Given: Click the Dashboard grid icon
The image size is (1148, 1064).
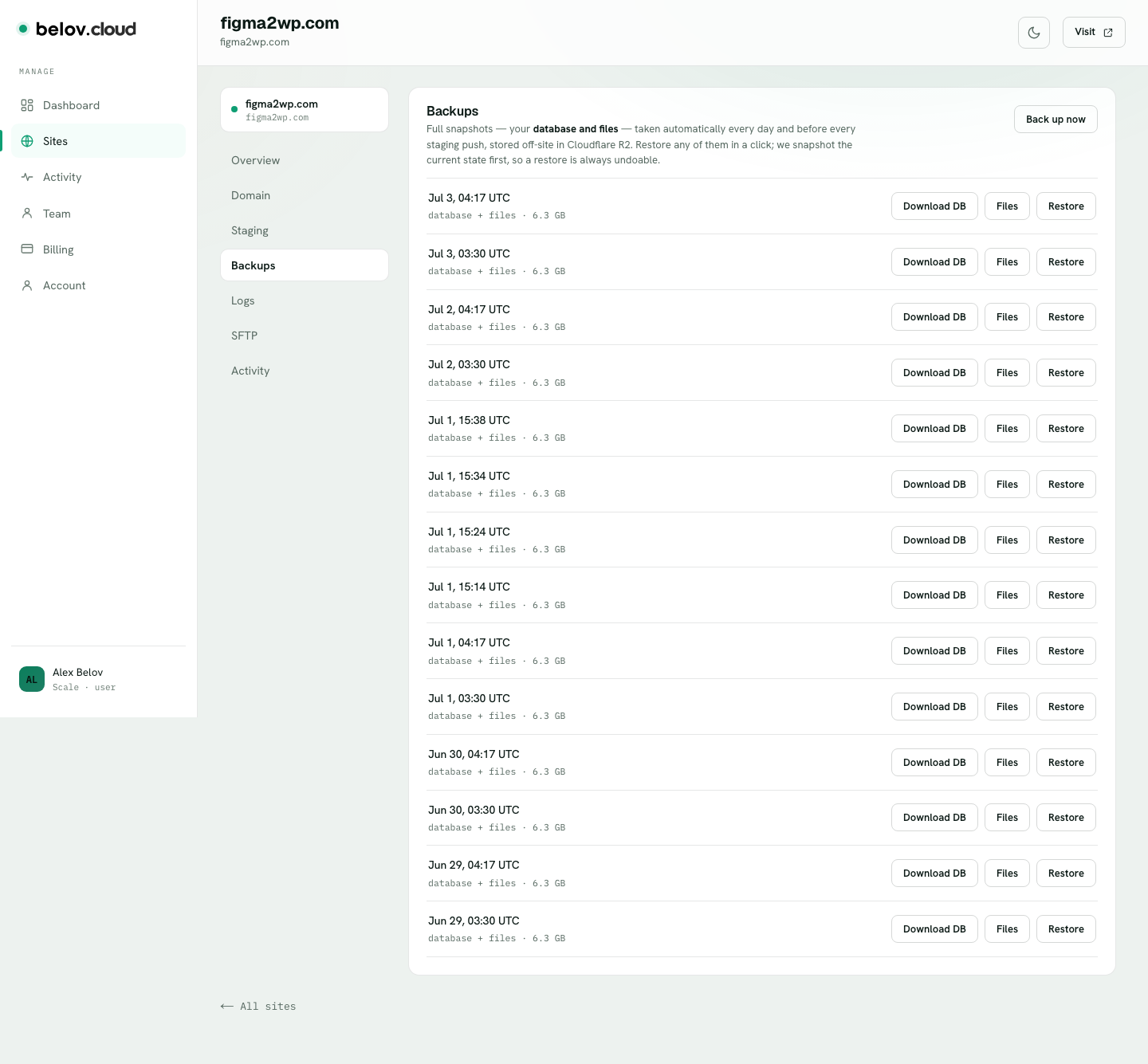Looking at the screenshot, I should [27, 105].
